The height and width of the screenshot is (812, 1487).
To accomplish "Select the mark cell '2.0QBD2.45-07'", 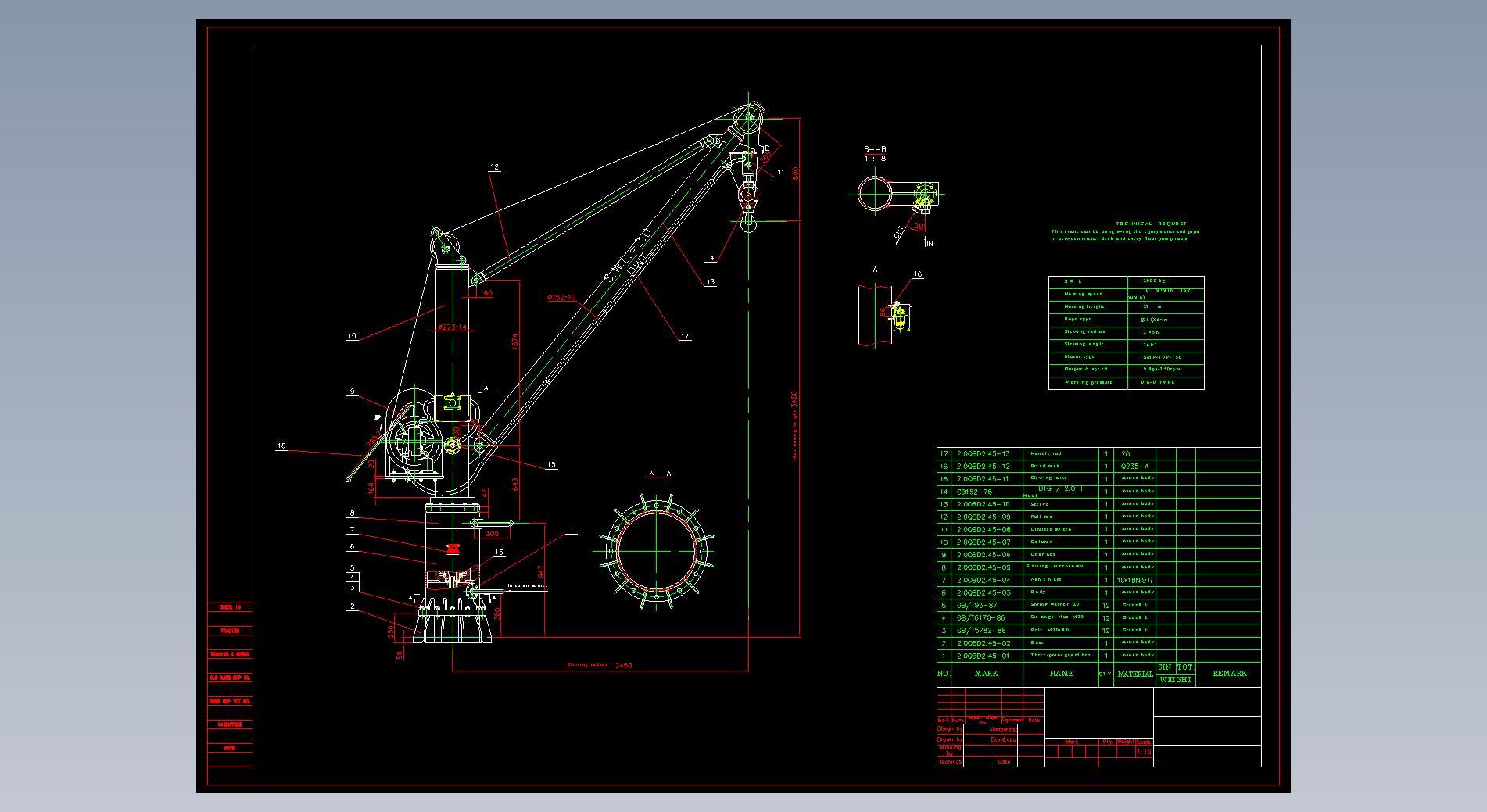I will tap(984, 542).
